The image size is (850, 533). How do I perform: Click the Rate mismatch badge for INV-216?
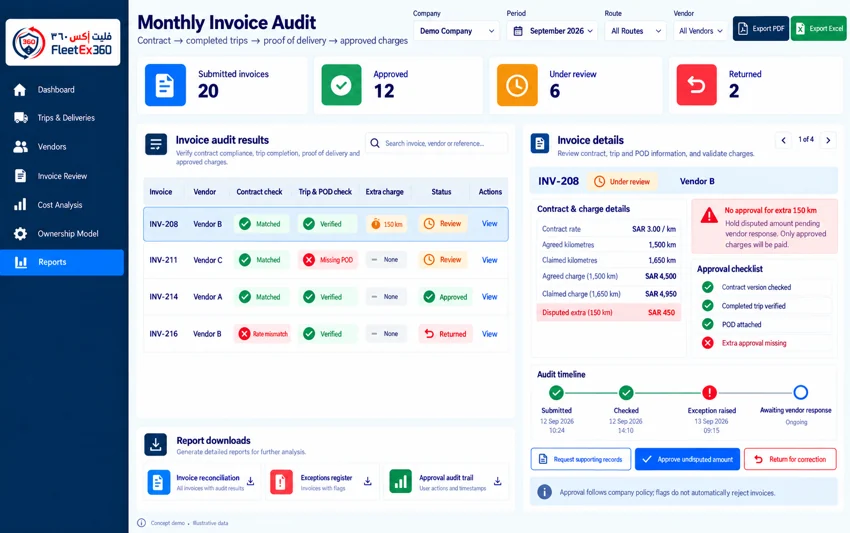pyautogui.click(x=263, y=334)
